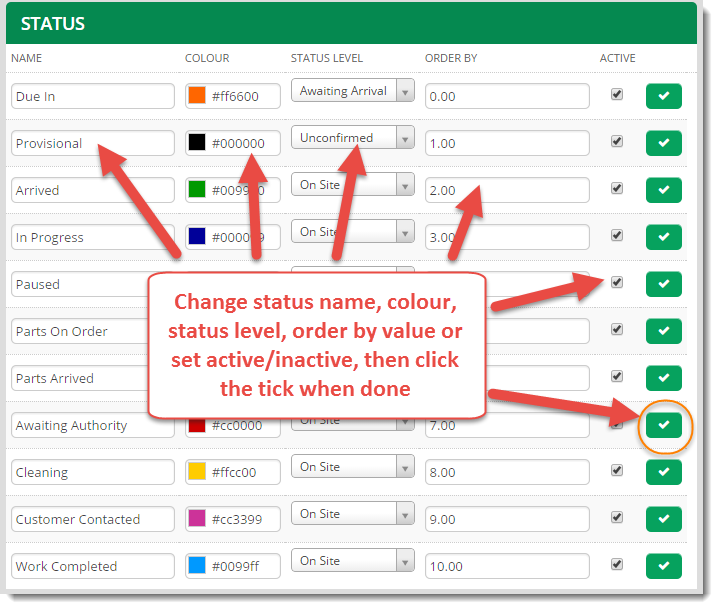Click the Customer Contacted name field
Viewport: 718px width, 609px height.
point(93,519)
